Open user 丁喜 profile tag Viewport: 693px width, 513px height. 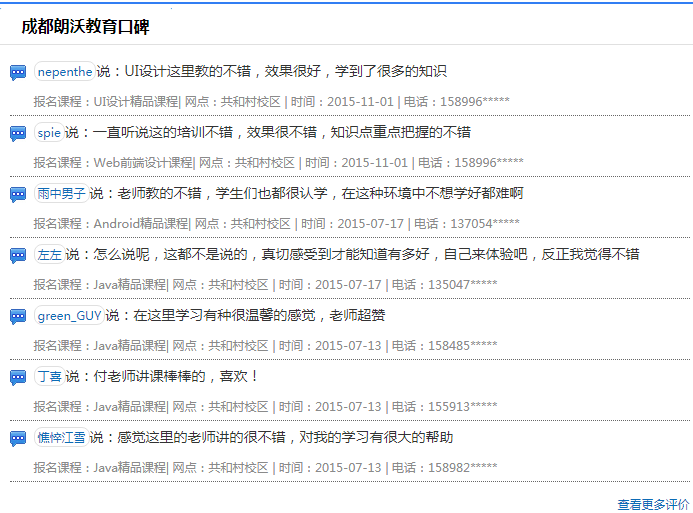click(50, 376)
